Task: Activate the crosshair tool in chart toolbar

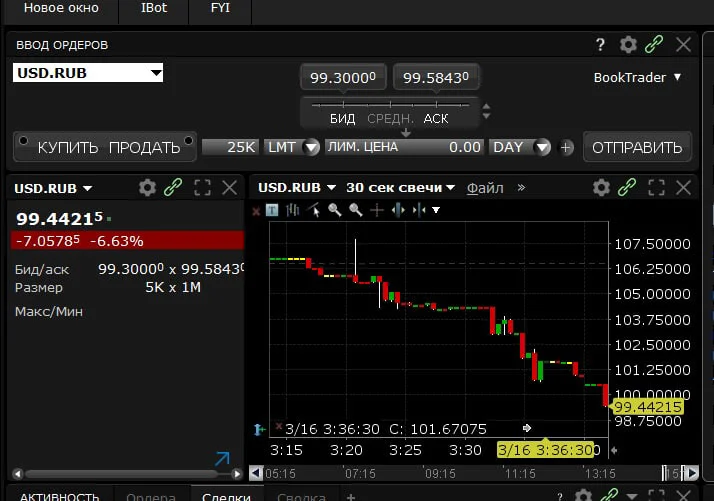Action: pyautogui.click(x=377, y=210)
